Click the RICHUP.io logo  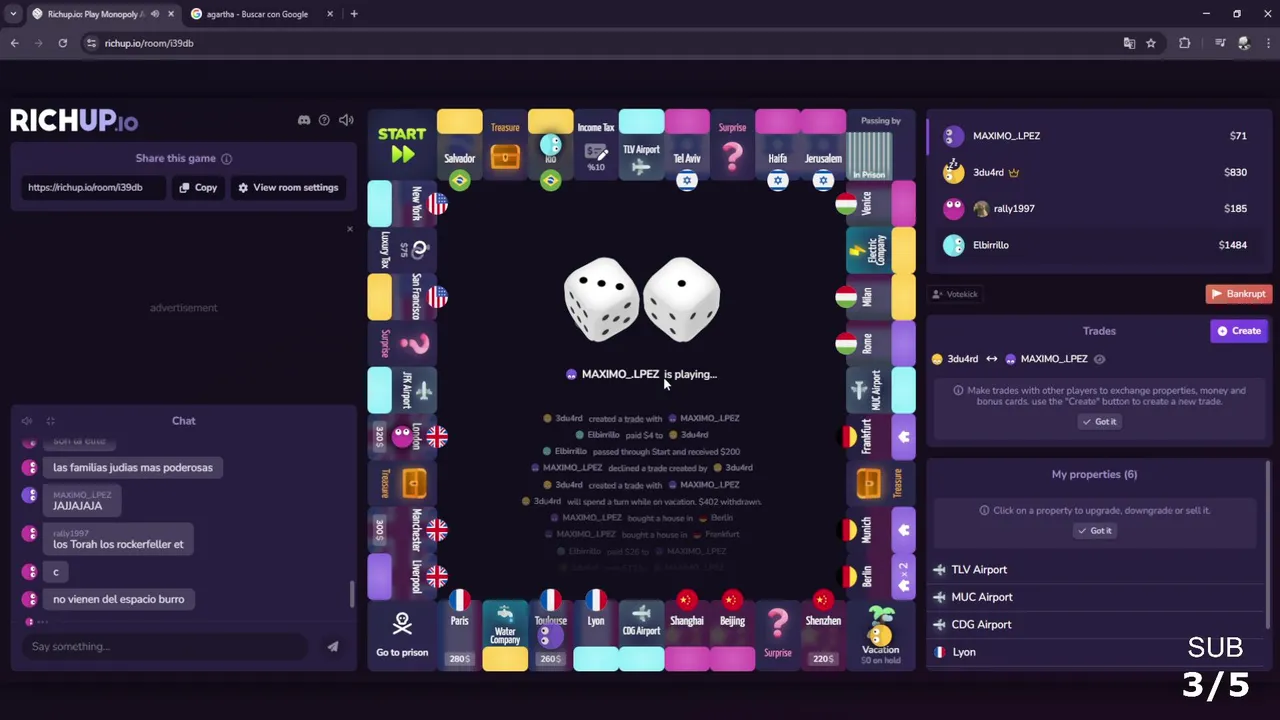tap(74, 121)
